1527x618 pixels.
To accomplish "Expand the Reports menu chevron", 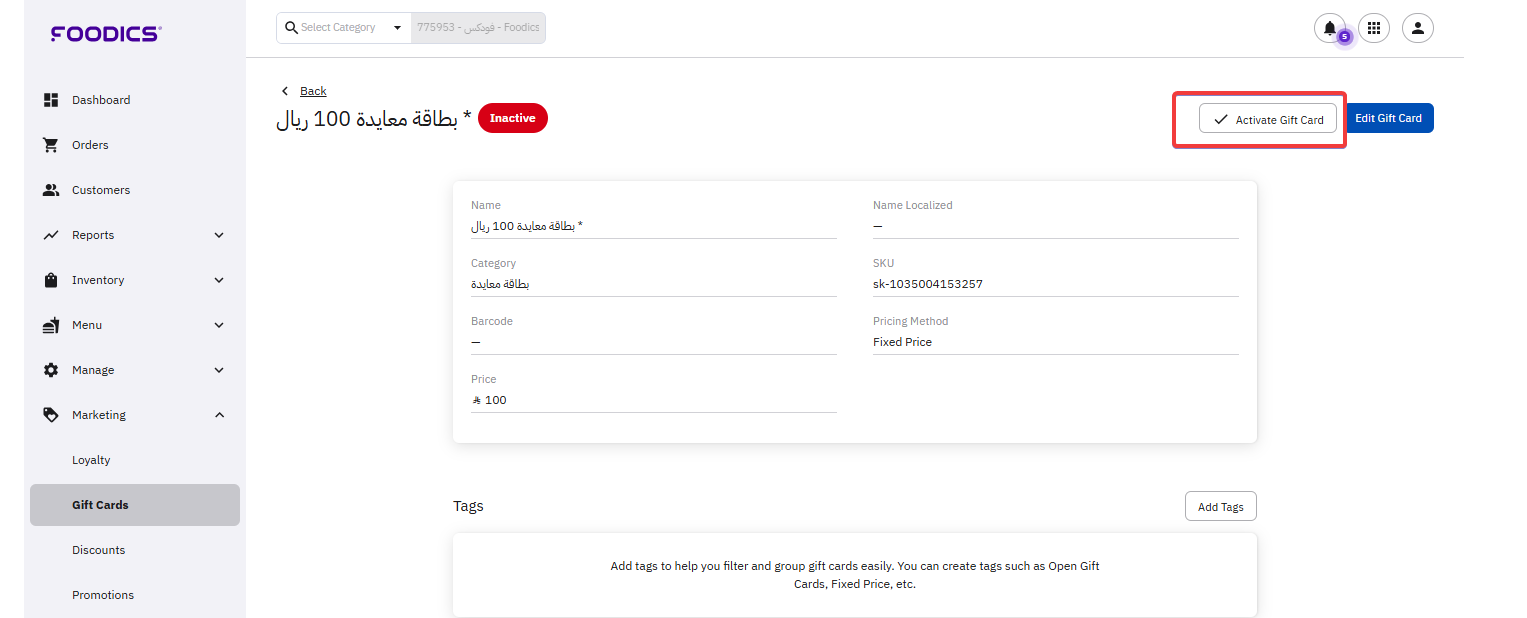I will (219, 235).
